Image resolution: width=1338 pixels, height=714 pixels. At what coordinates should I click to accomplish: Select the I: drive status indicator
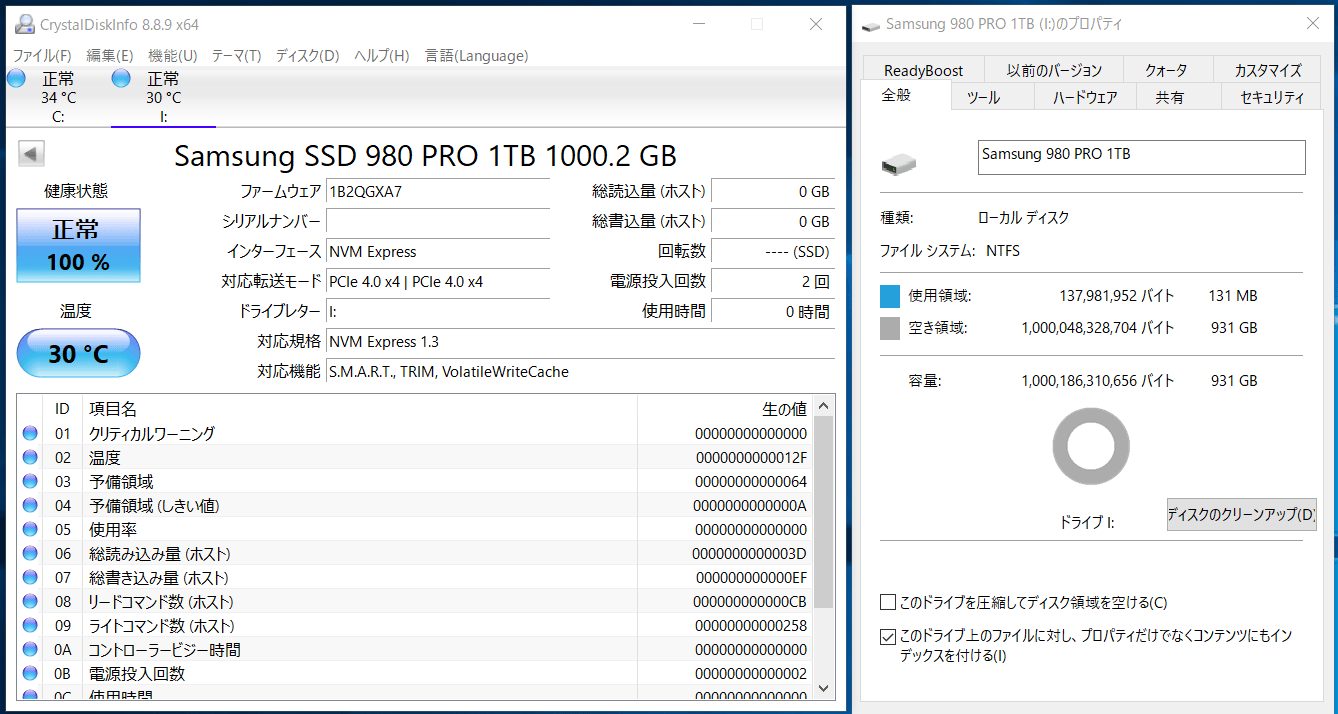tap(122, 79)
